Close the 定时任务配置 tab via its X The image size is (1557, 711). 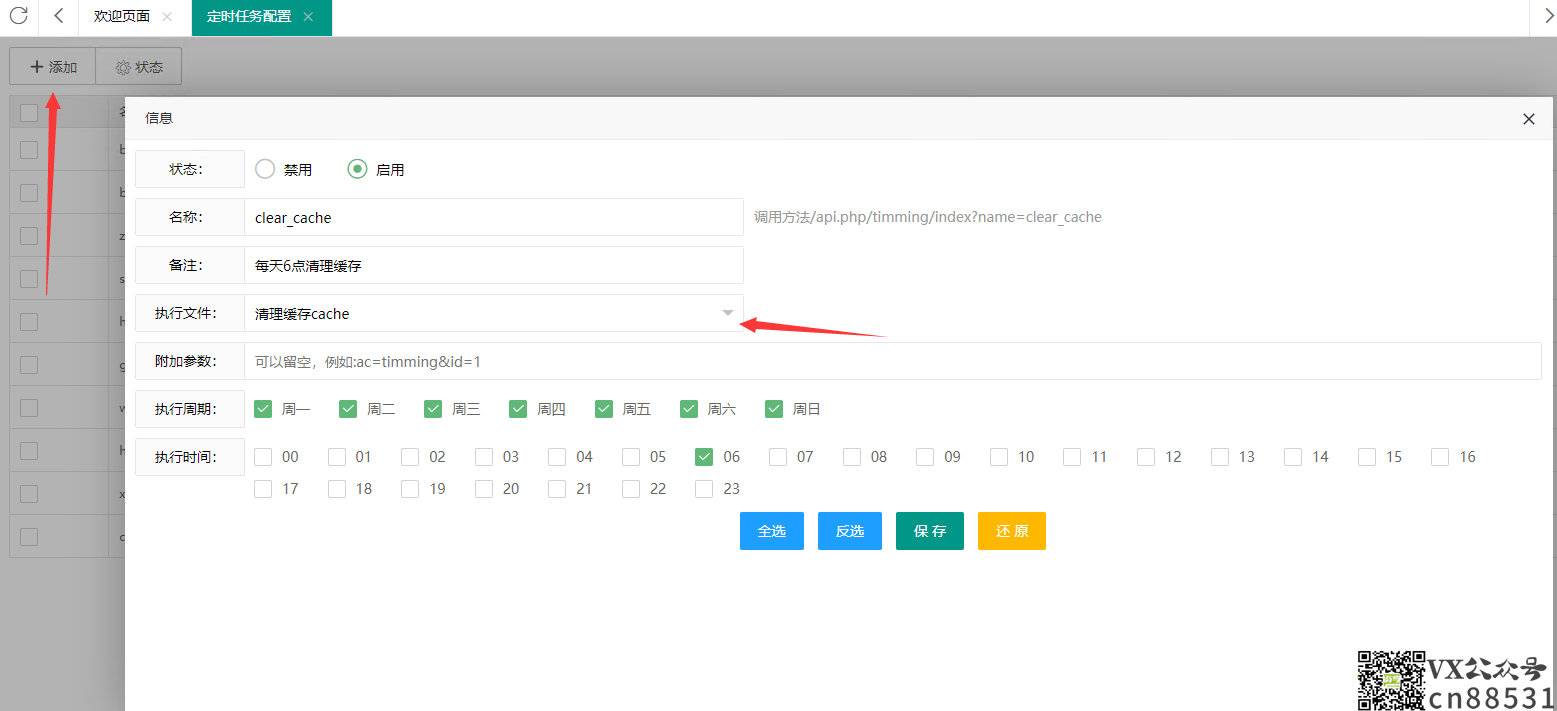pos(308,17)
